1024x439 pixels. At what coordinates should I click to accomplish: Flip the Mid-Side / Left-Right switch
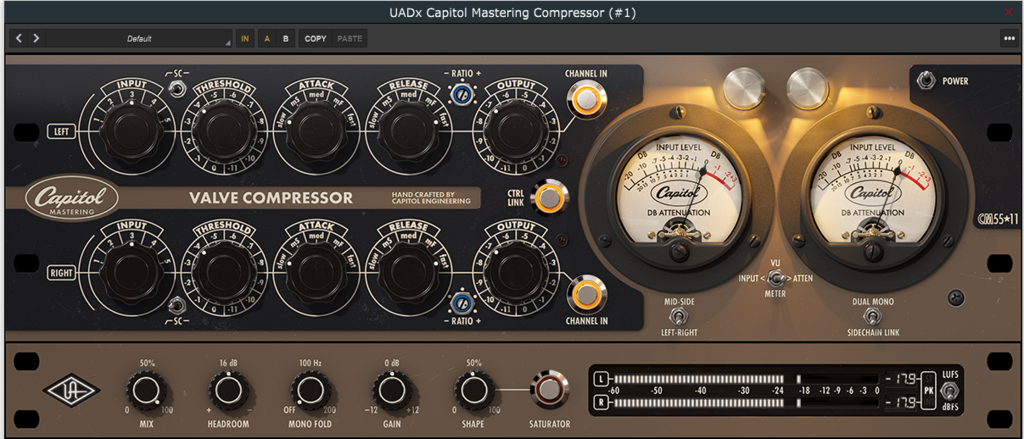680,317
